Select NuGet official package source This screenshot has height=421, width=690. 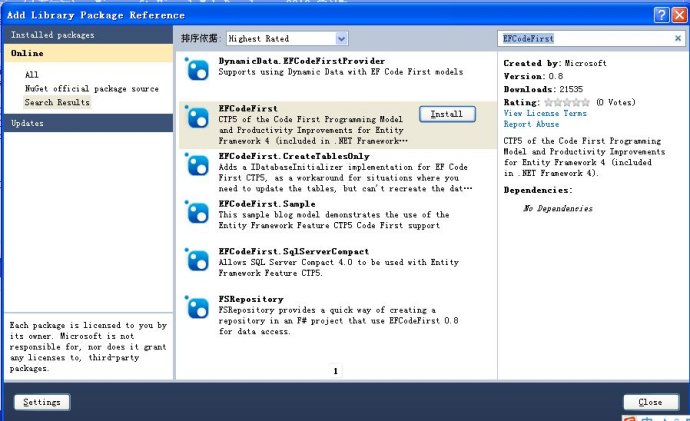(92, 88)
